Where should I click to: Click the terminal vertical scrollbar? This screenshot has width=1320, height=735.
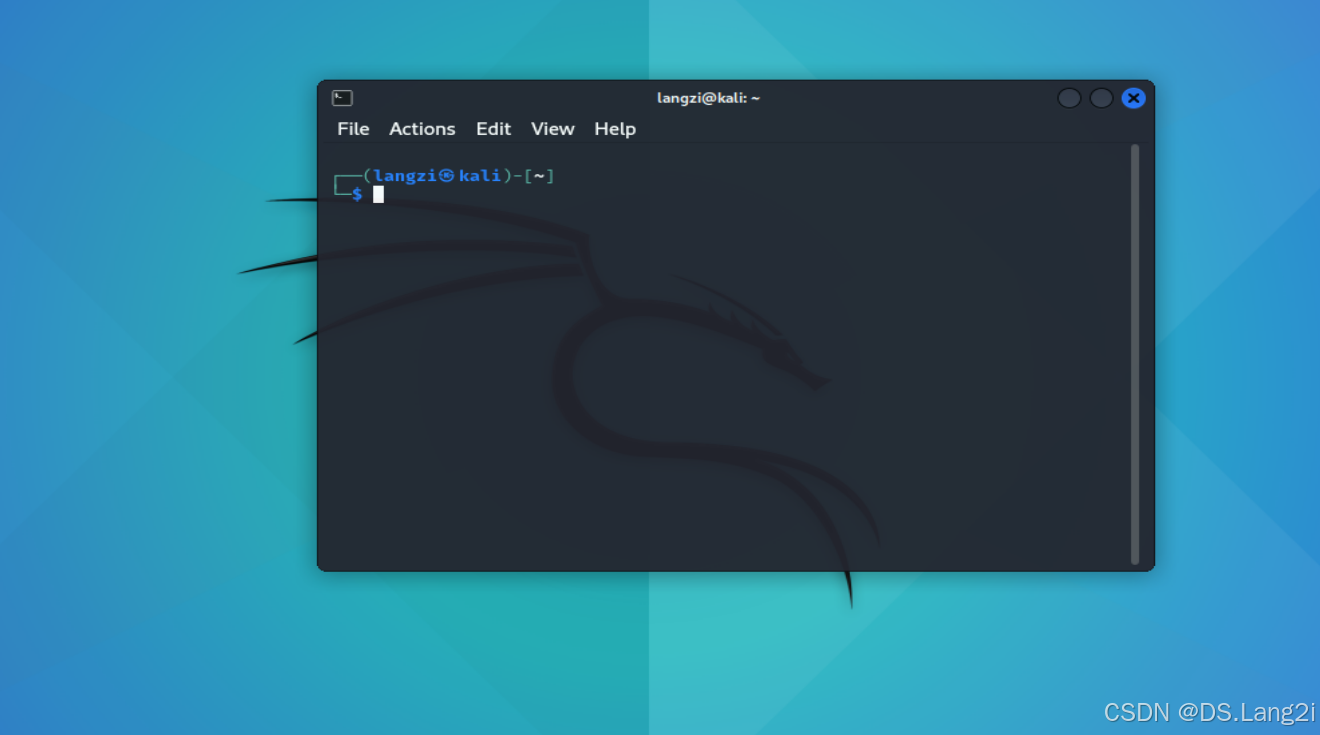pos(1135,354)
